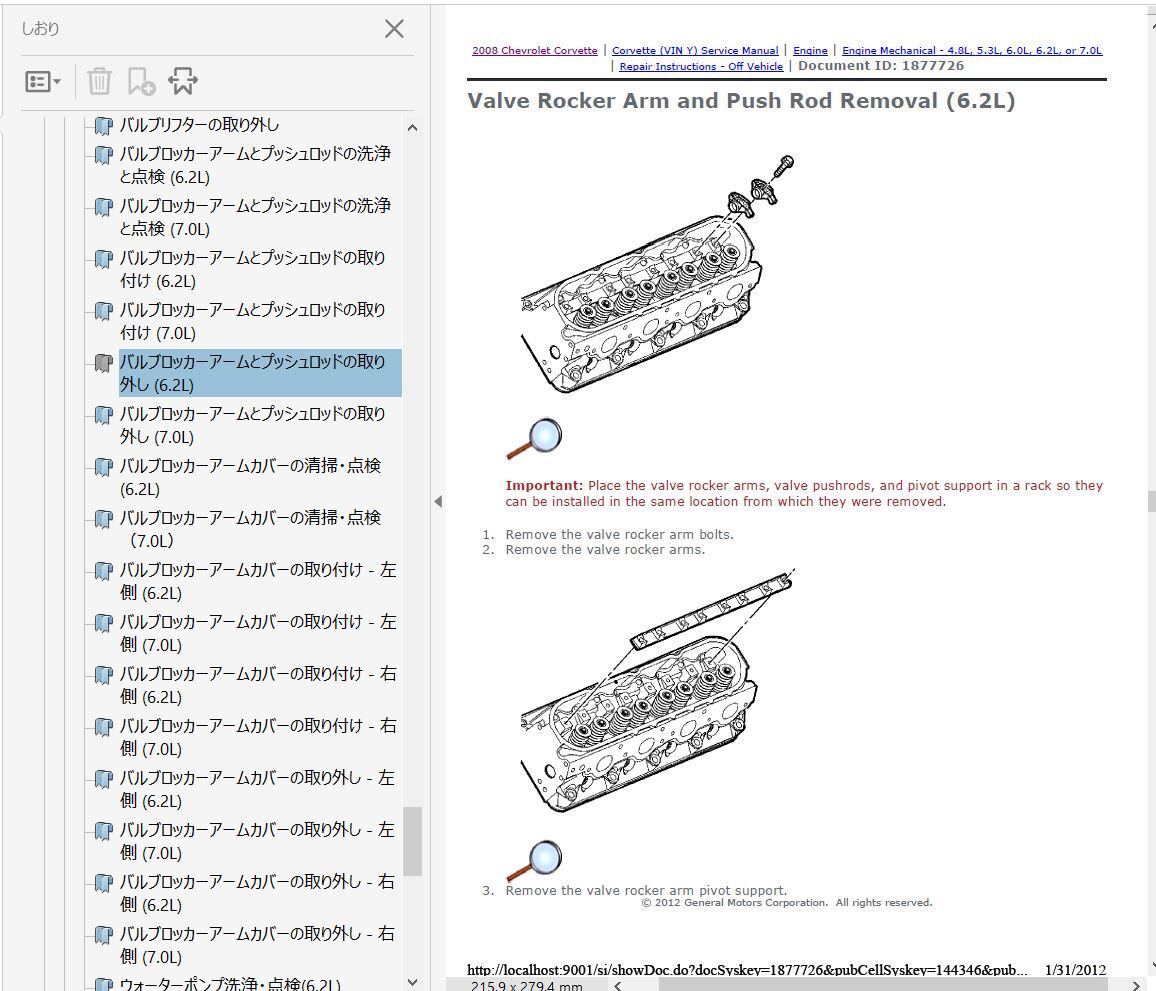
Task: Open the bookmark options dropdown menu
Action: 43,81
